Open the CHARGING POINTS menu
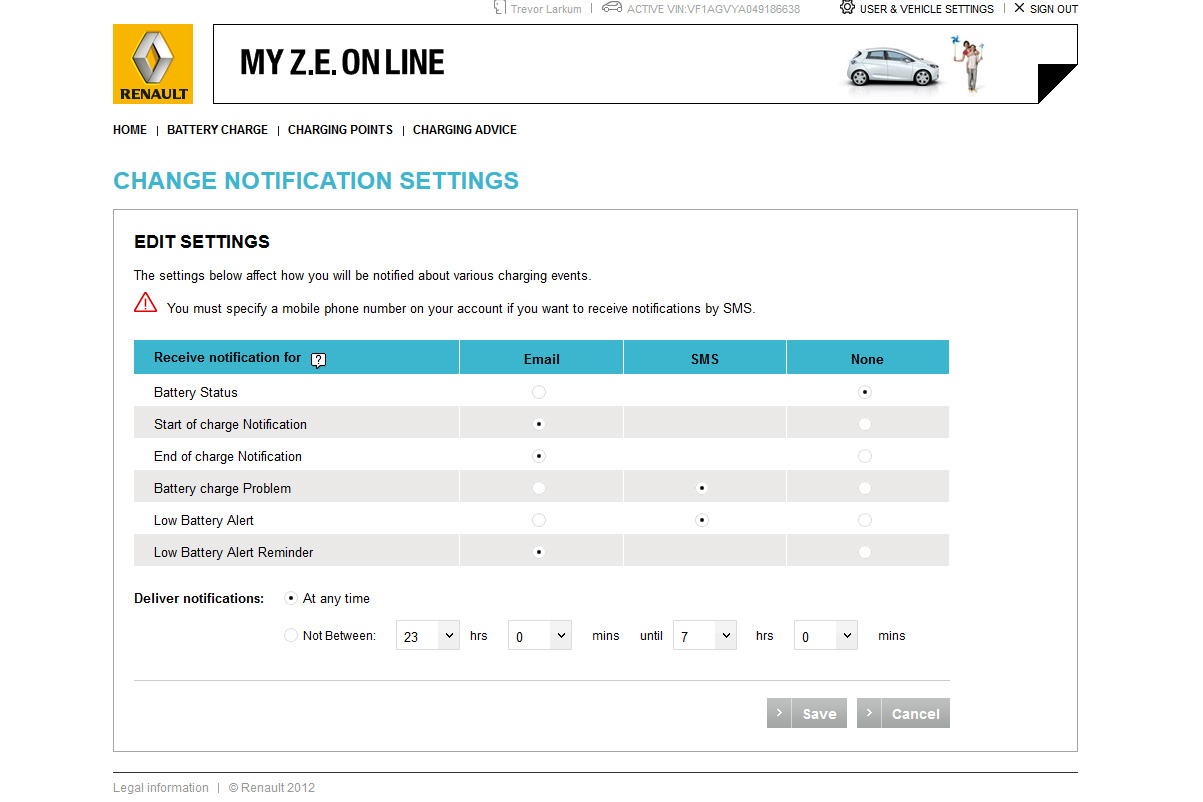This screenshot has width=1203, height=802. 340,130
